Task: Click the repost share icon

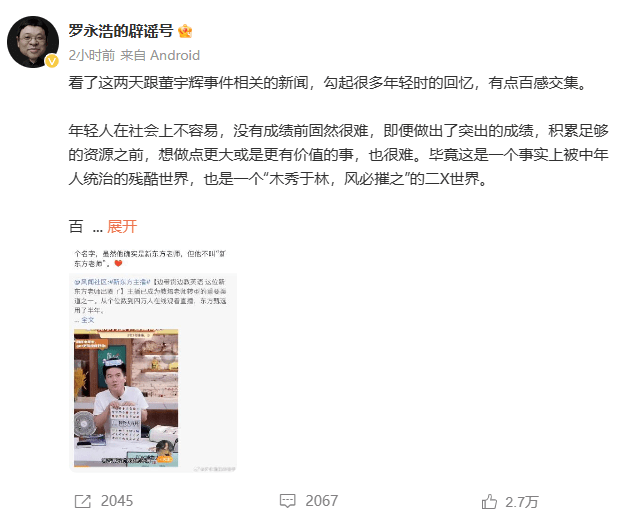Action: coord(83,501)
